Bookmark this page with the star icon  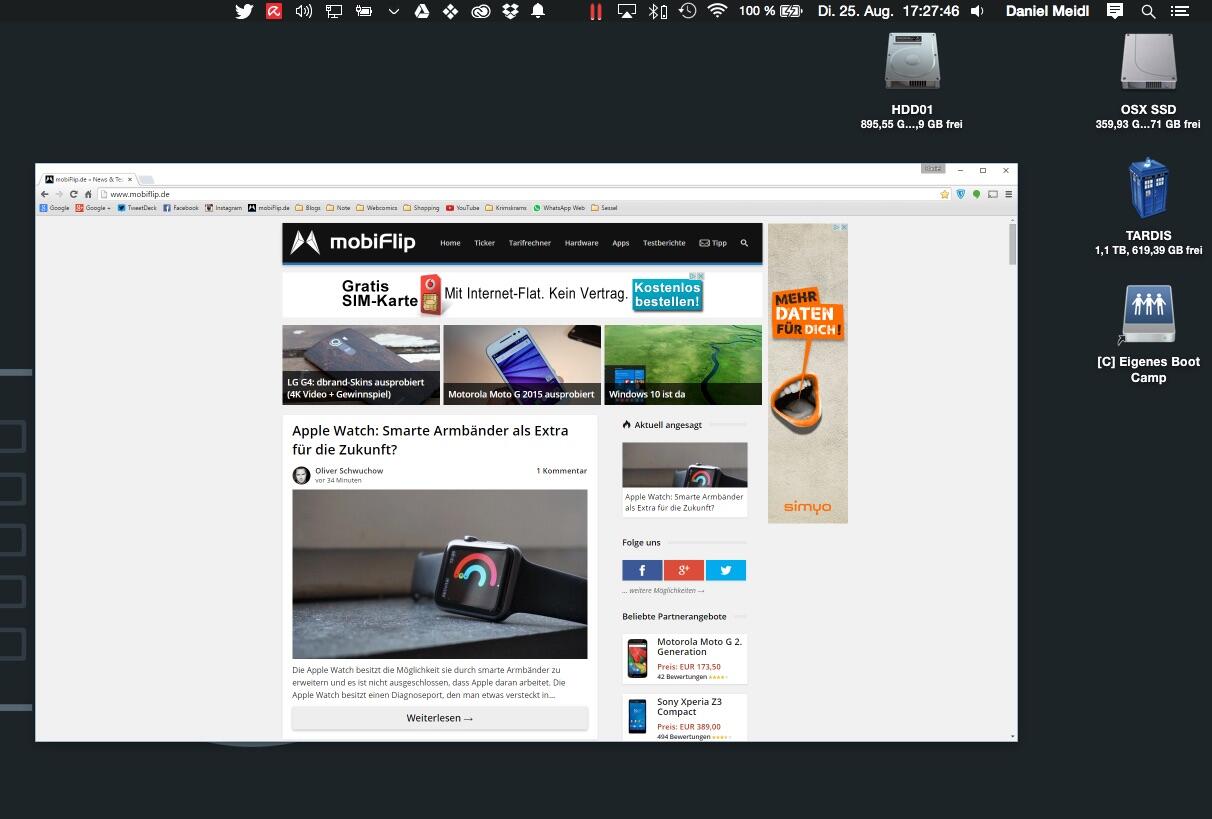944,194
